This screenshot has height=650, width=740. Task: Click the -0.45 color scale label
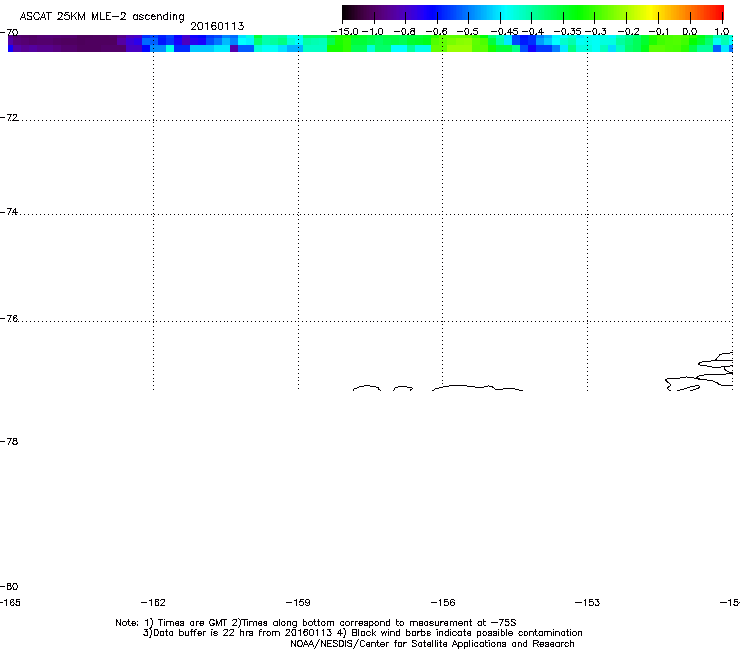pyautogui.click(x=505, y=32)
